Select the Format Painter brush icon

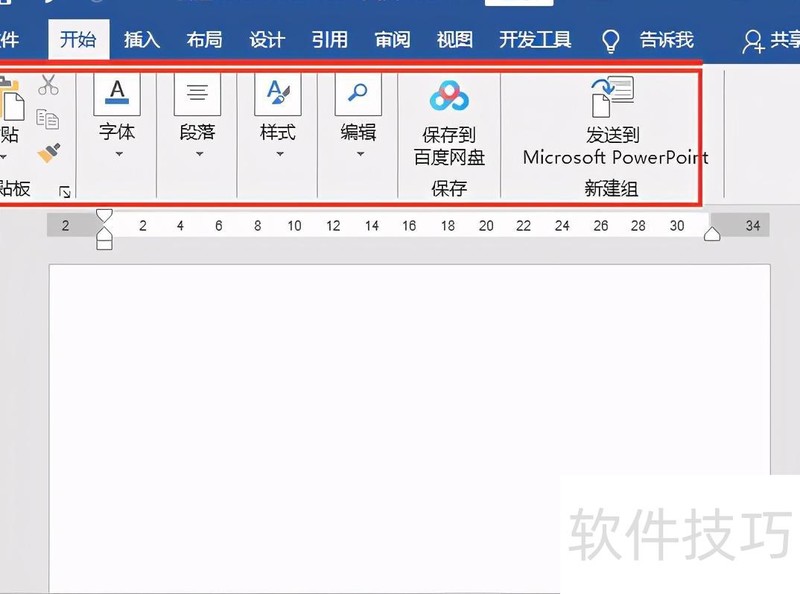pyautogui.click(x=48, y=152)
